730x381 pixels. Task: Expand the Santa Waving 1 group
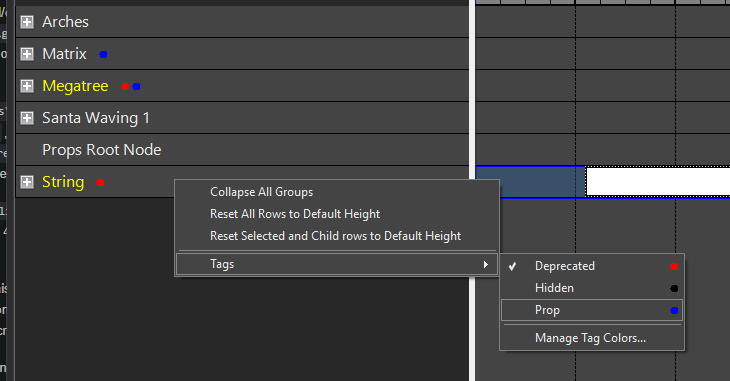(27, 118)
